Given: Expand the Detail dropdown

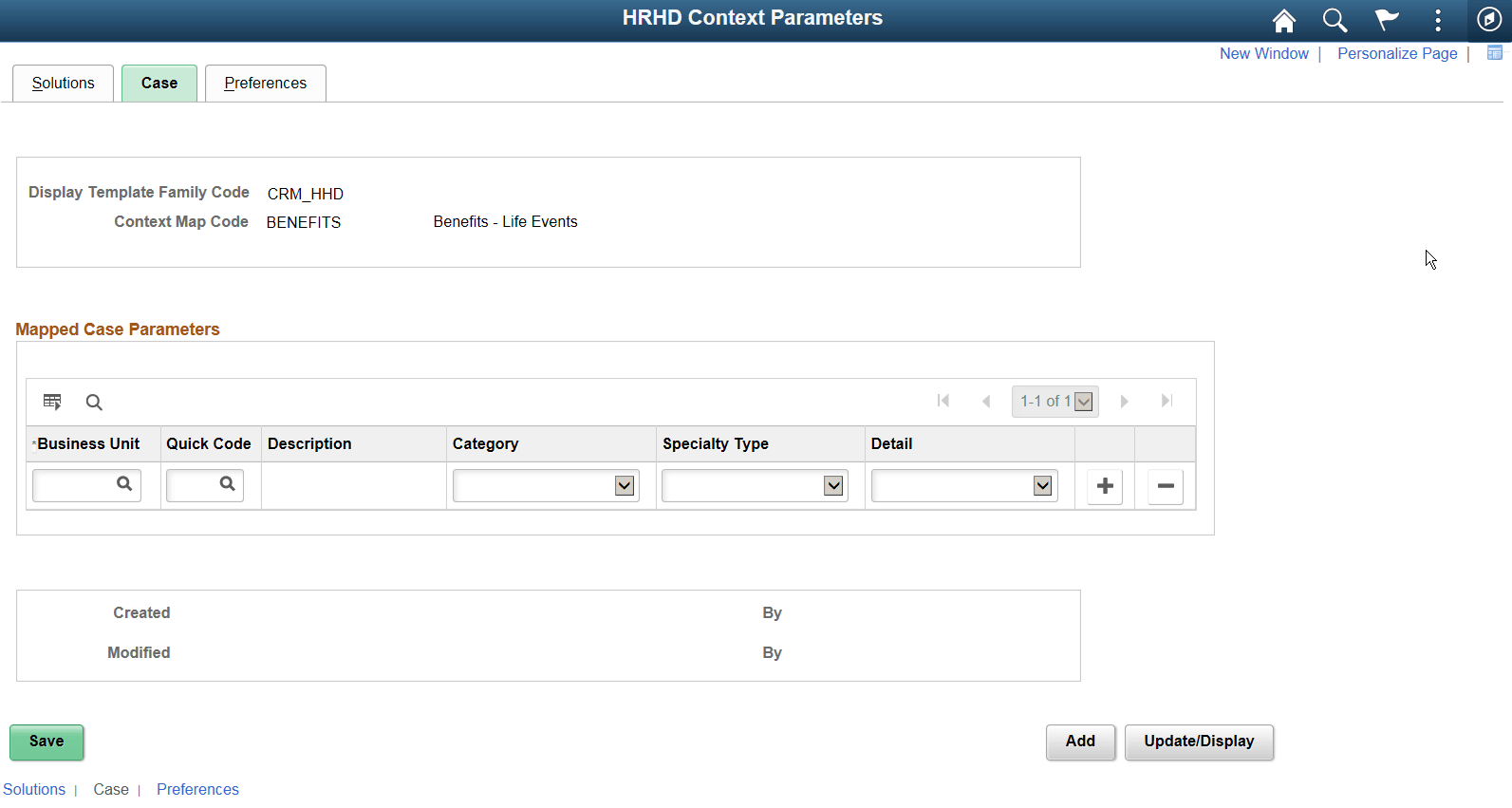Looking at the screenshot, I should (964, 486).
